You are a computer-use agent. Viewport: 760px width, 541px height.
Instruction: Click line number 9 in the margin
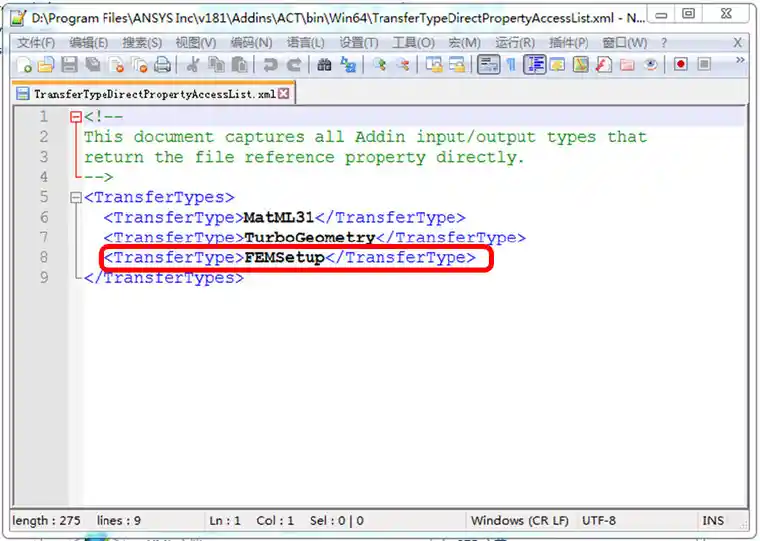point(44,277)
